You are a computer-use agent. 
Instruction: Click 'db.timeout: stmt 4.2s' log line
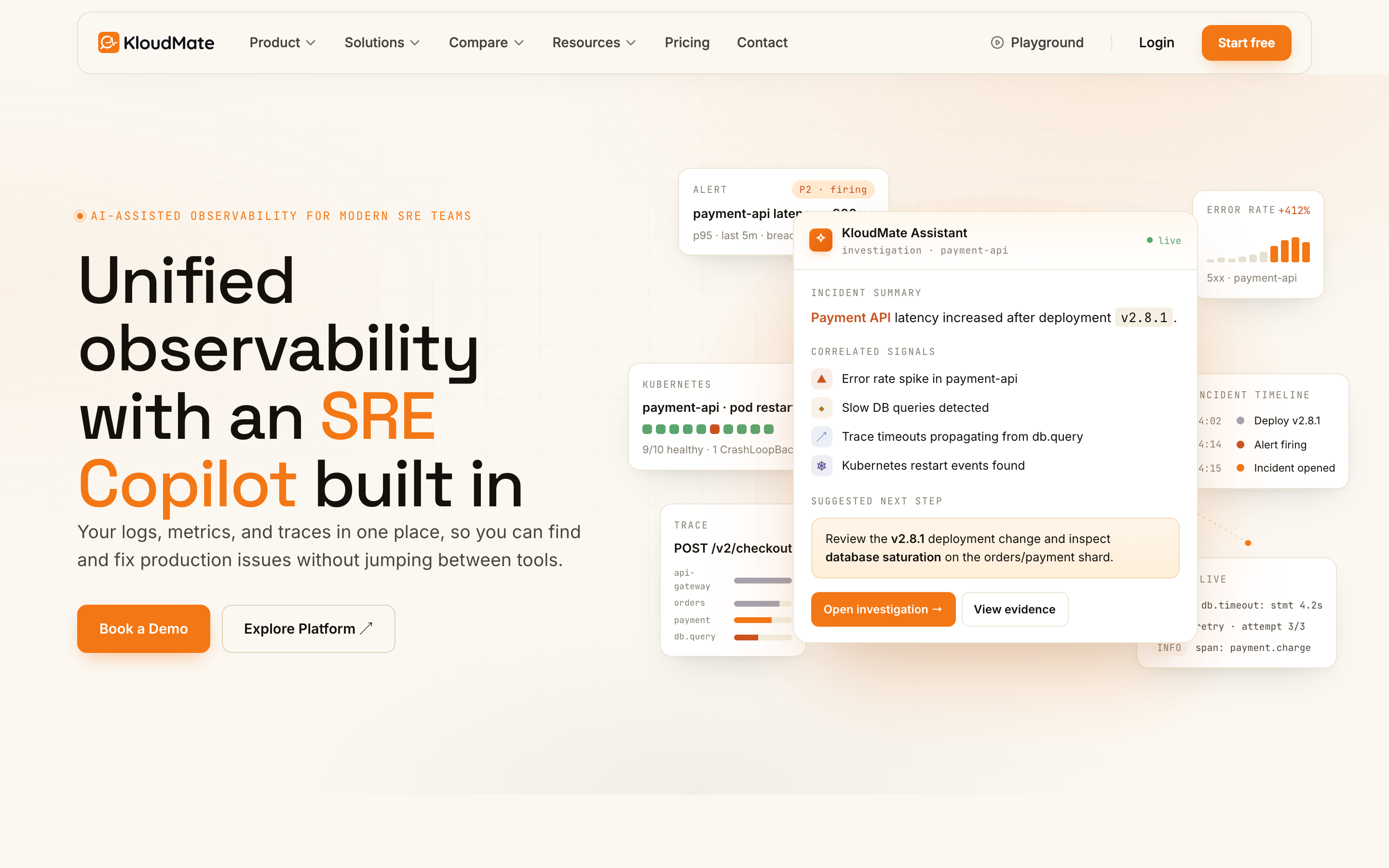[1262, 605]
